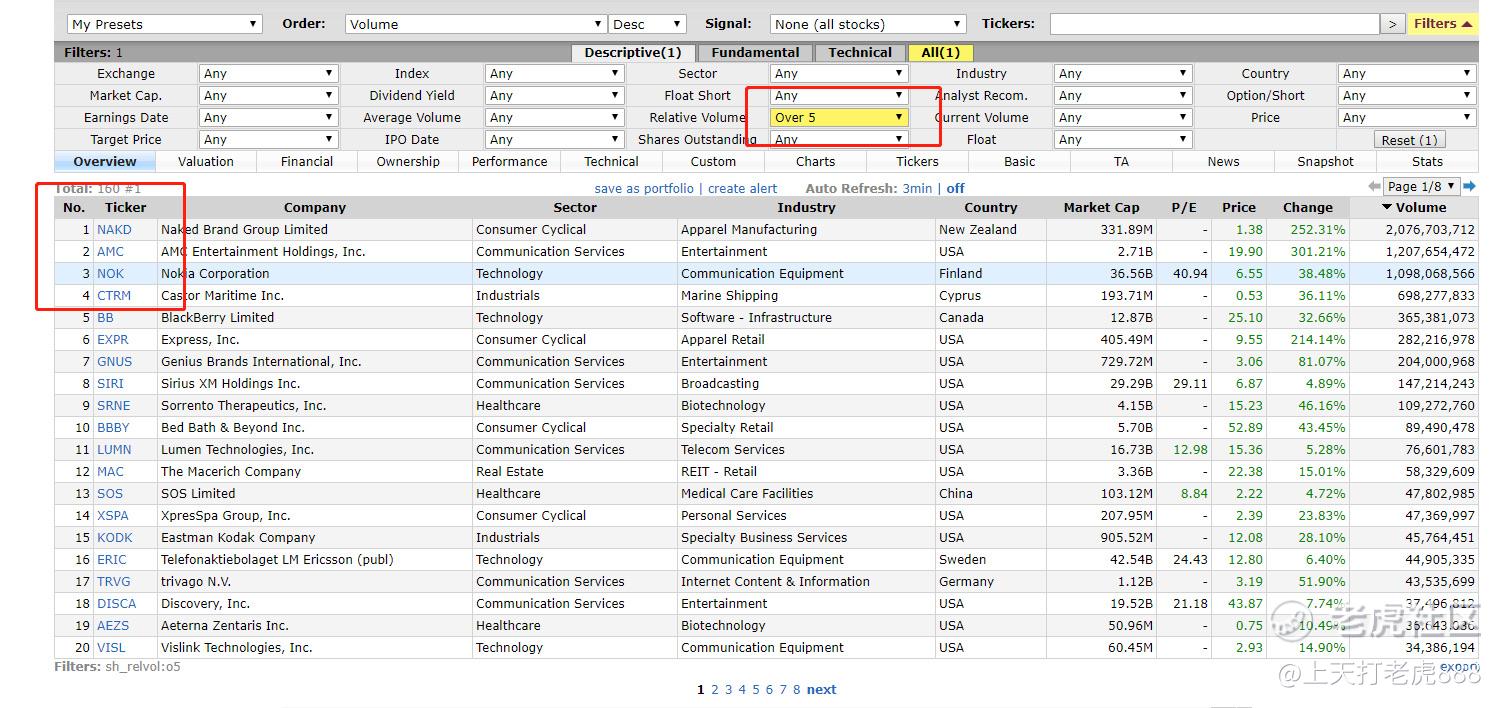This screenshot has height=708, width=1511.
Task: Open the KODK ticker link
Action: tap(113, 537)
